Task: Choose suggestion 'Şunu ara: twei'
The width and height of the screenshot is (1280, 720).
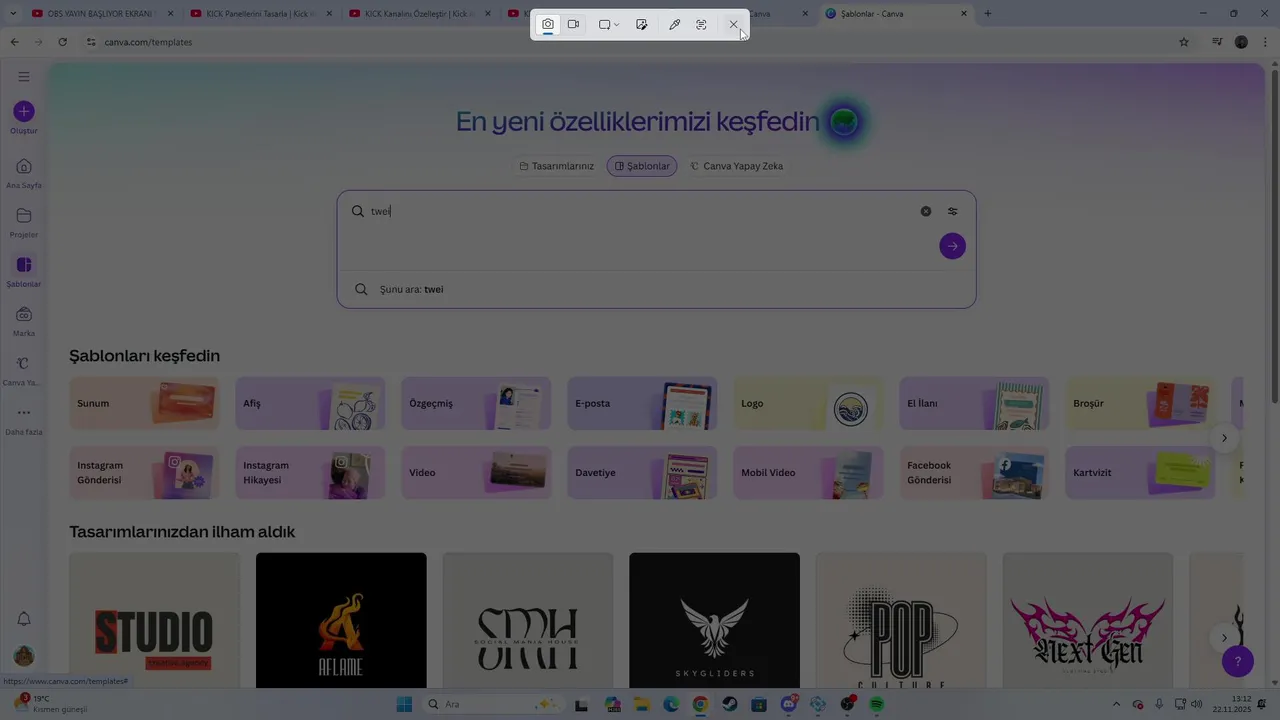Action: tap(656, 289)
